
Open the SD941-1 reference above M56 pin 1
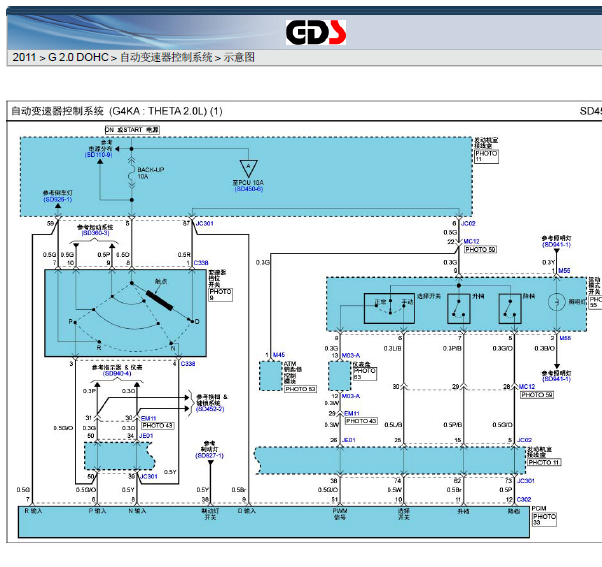[557, 245]
